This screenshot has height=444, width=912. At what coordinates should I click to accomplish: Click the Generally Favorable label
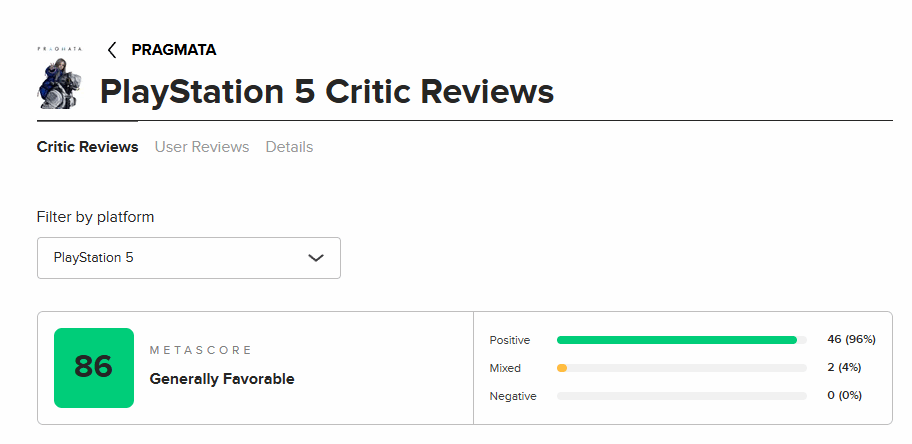(x=222, y=379)
